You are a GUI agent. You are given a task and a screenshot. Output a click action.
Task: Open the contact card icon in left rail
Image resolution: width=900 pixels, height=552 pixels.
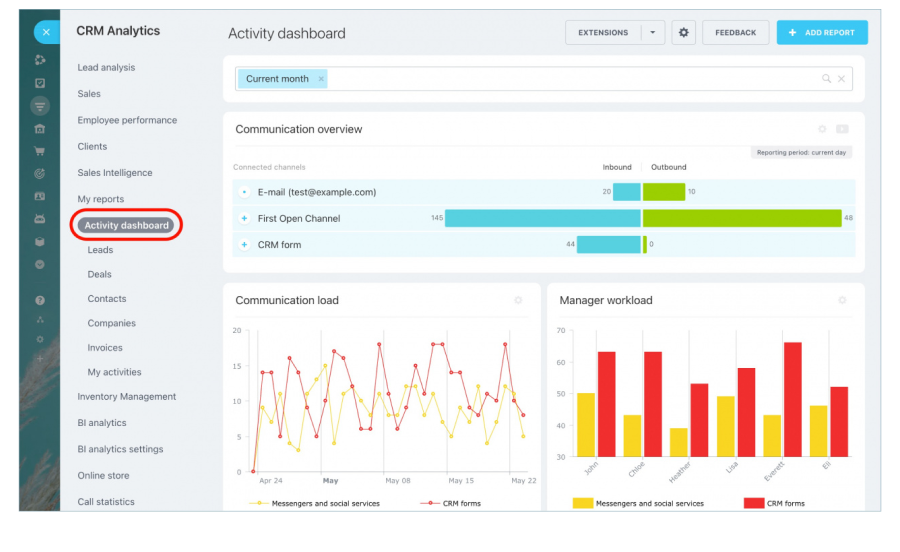tap(40, 196)
